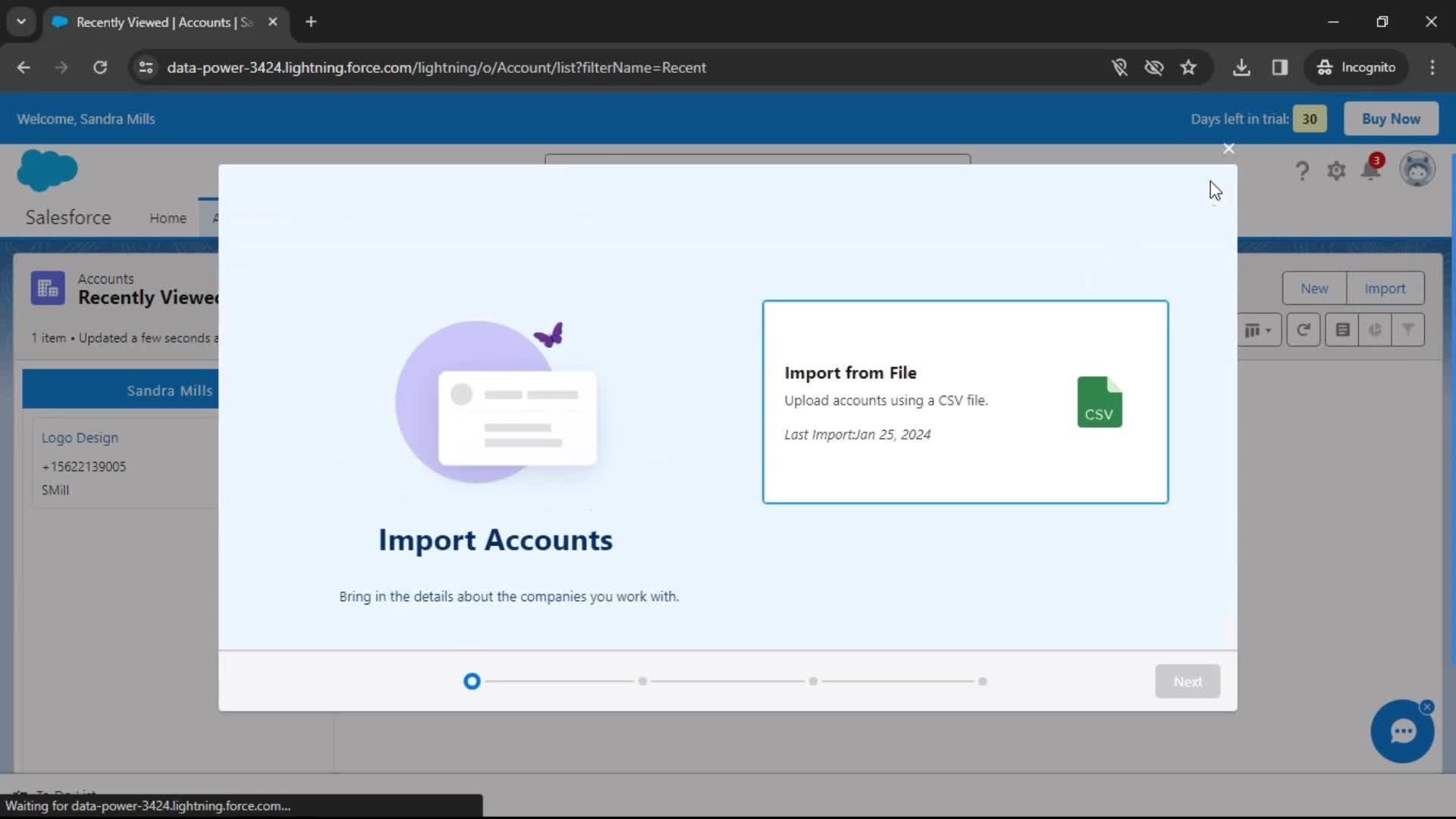Open a new browser tab

click(x=311, y=22)
